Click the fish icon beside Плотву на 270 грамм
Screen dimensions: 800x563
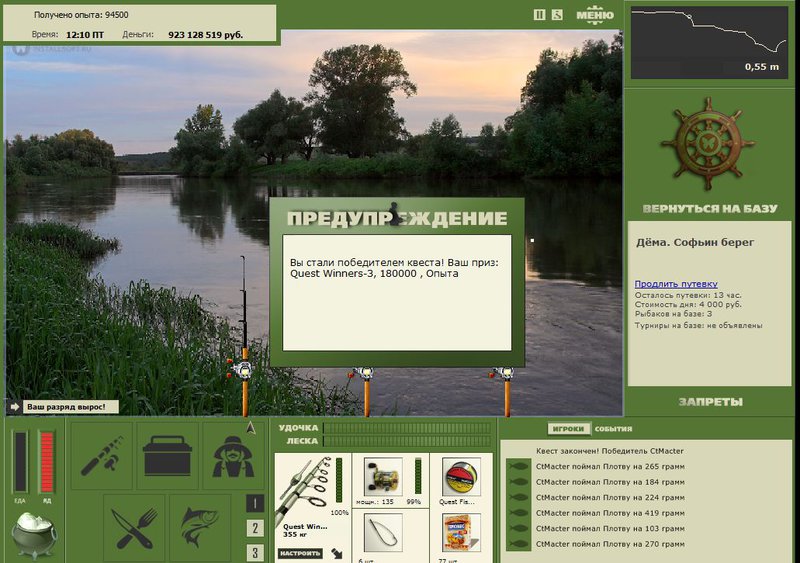(518, 544)
